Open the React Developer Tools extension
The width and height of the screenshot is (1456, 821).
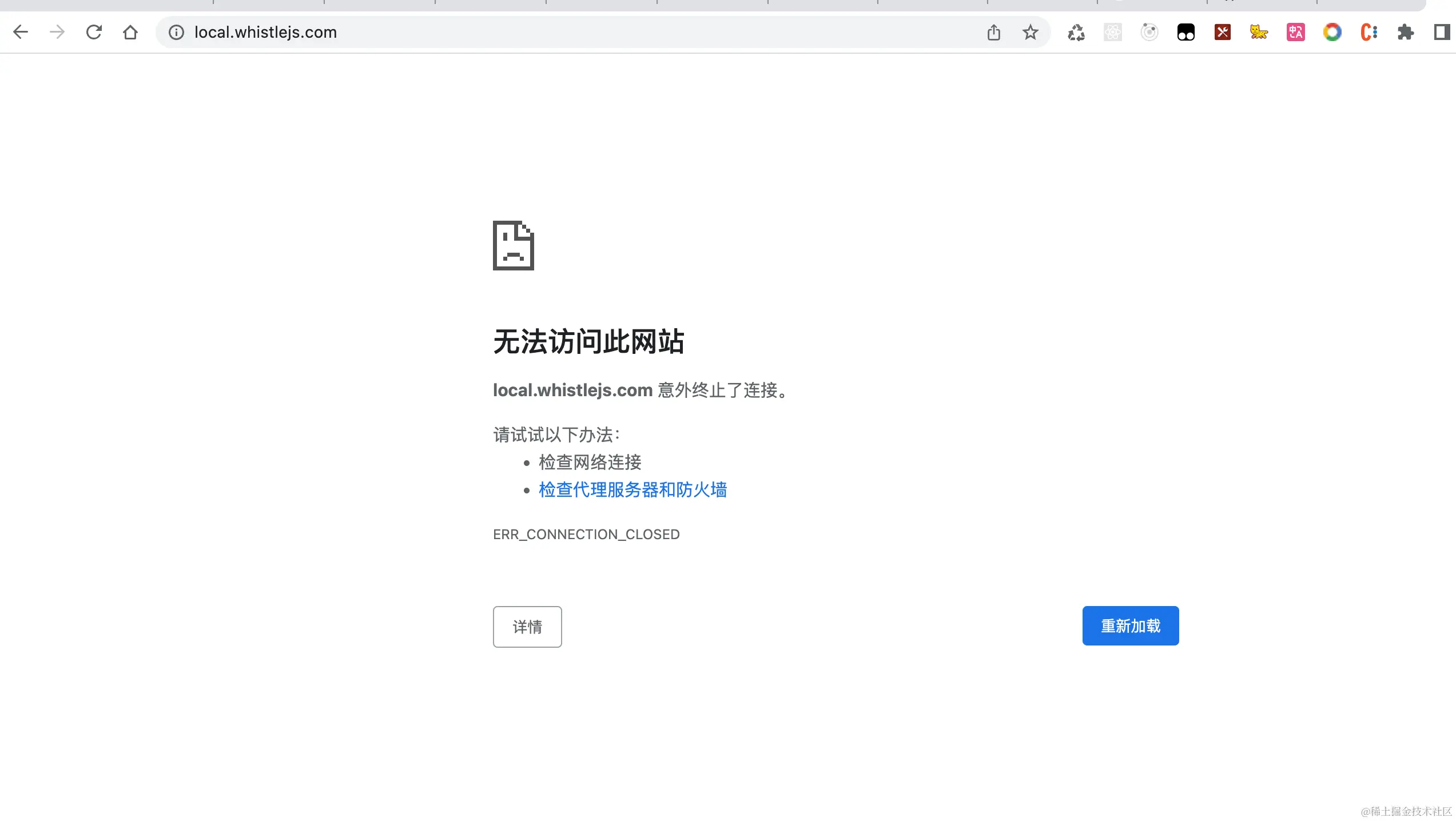tap(1113, 32)
